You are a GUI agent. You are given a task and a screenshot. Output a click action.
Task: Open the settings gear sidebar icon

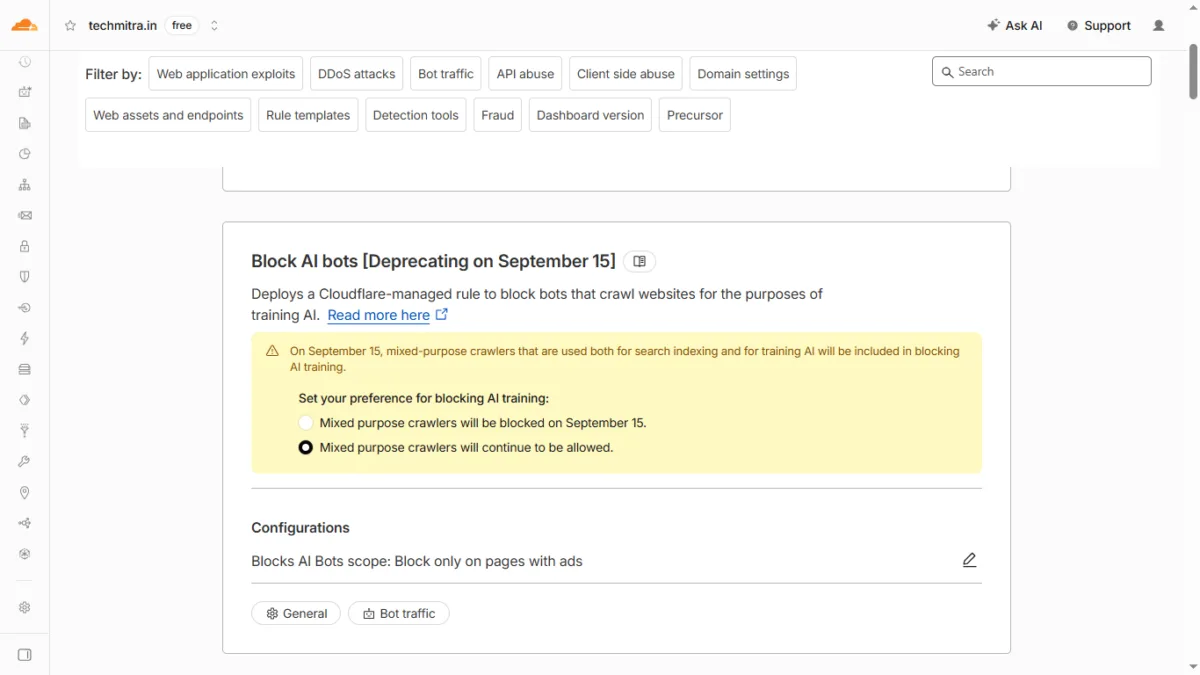click(x=25, y=607)
